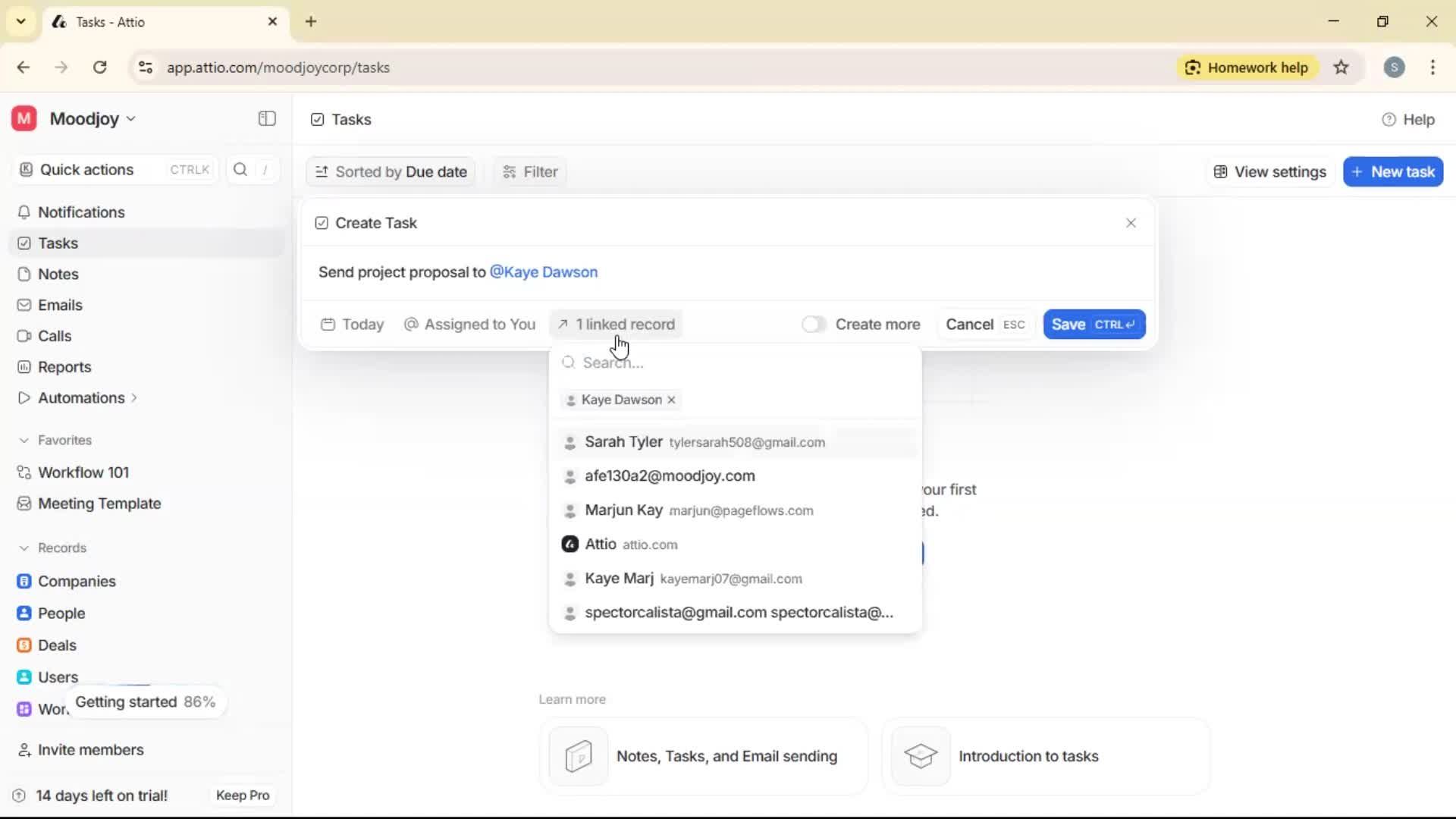Viewport: 1456px width, 819px height.
Task: Open the Automations section
Action: 80,397
